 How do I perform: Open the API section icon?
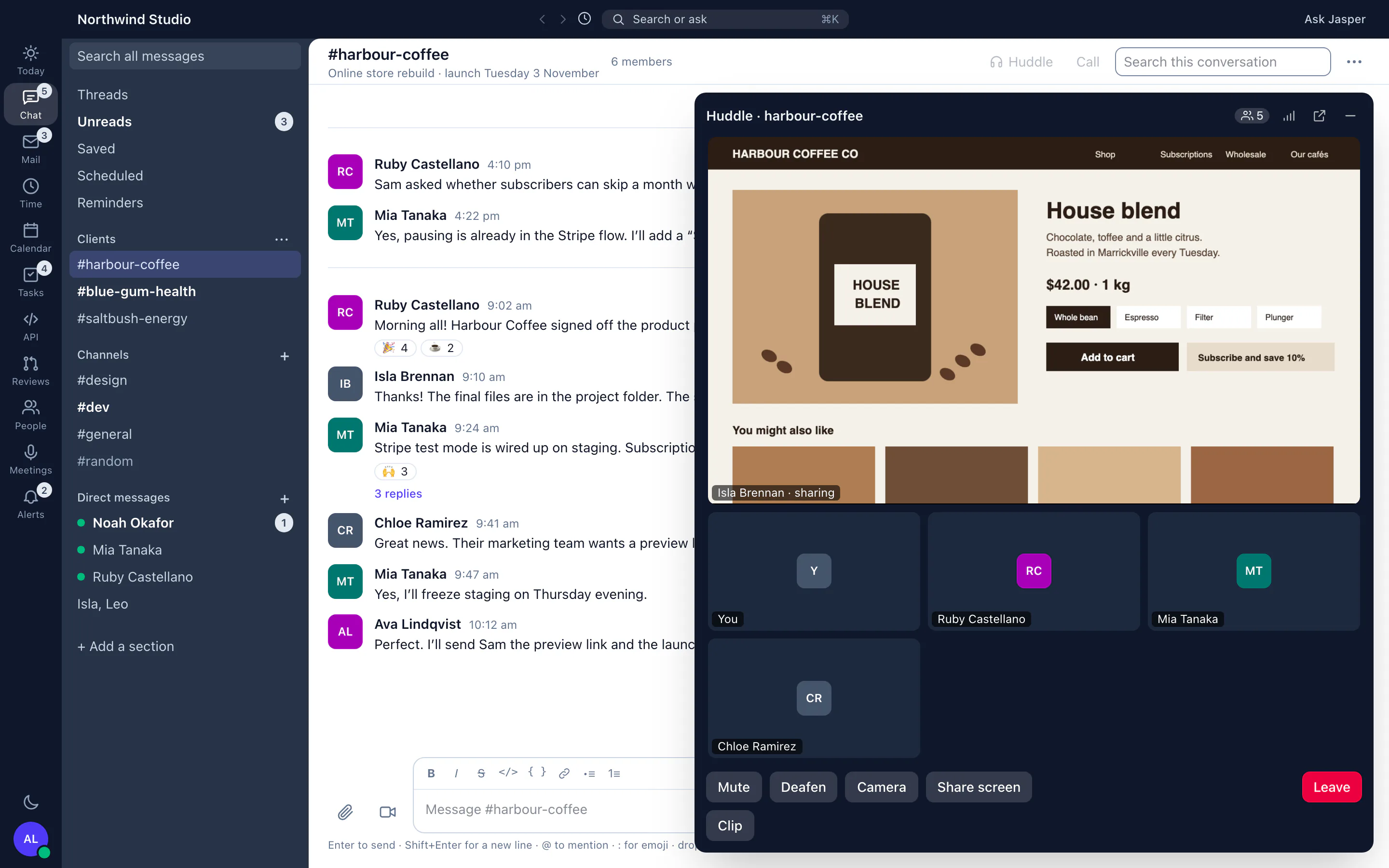click(x=30, y=326)
